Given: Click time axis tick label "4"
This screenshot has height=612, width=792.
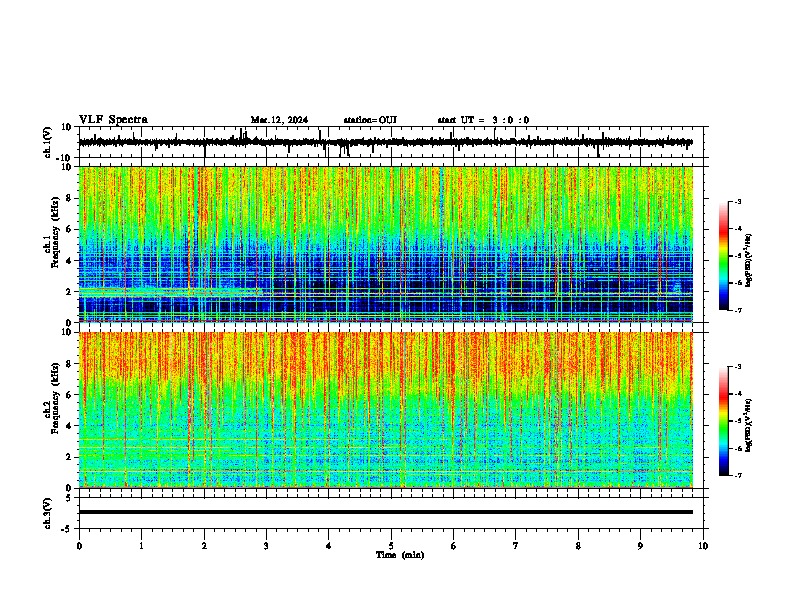Looking at the screenshot, I should [x=329, y=546].
